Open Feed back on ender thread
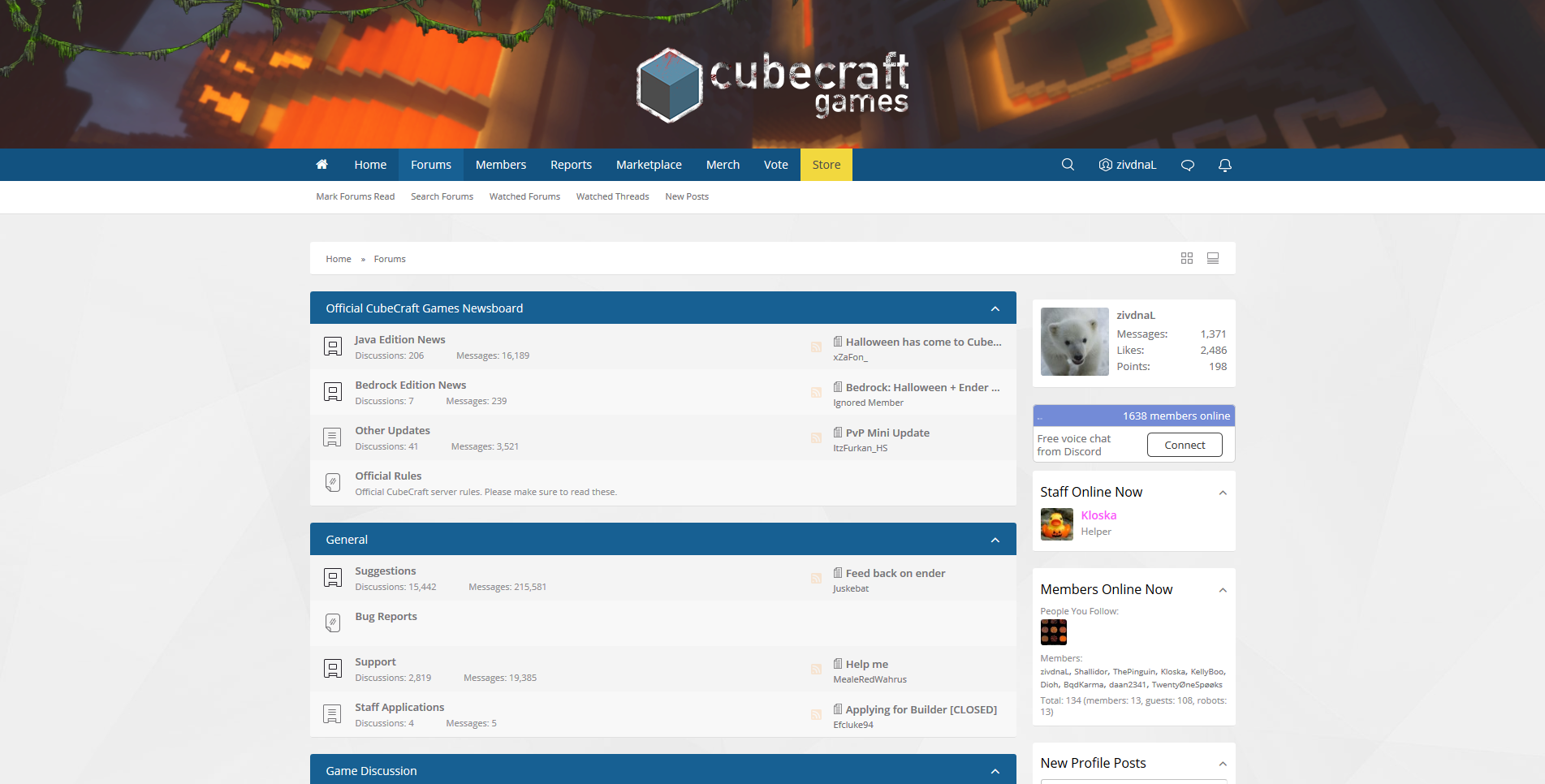The width and height of the screenshot is (1545, 784). tap(895, 574)
